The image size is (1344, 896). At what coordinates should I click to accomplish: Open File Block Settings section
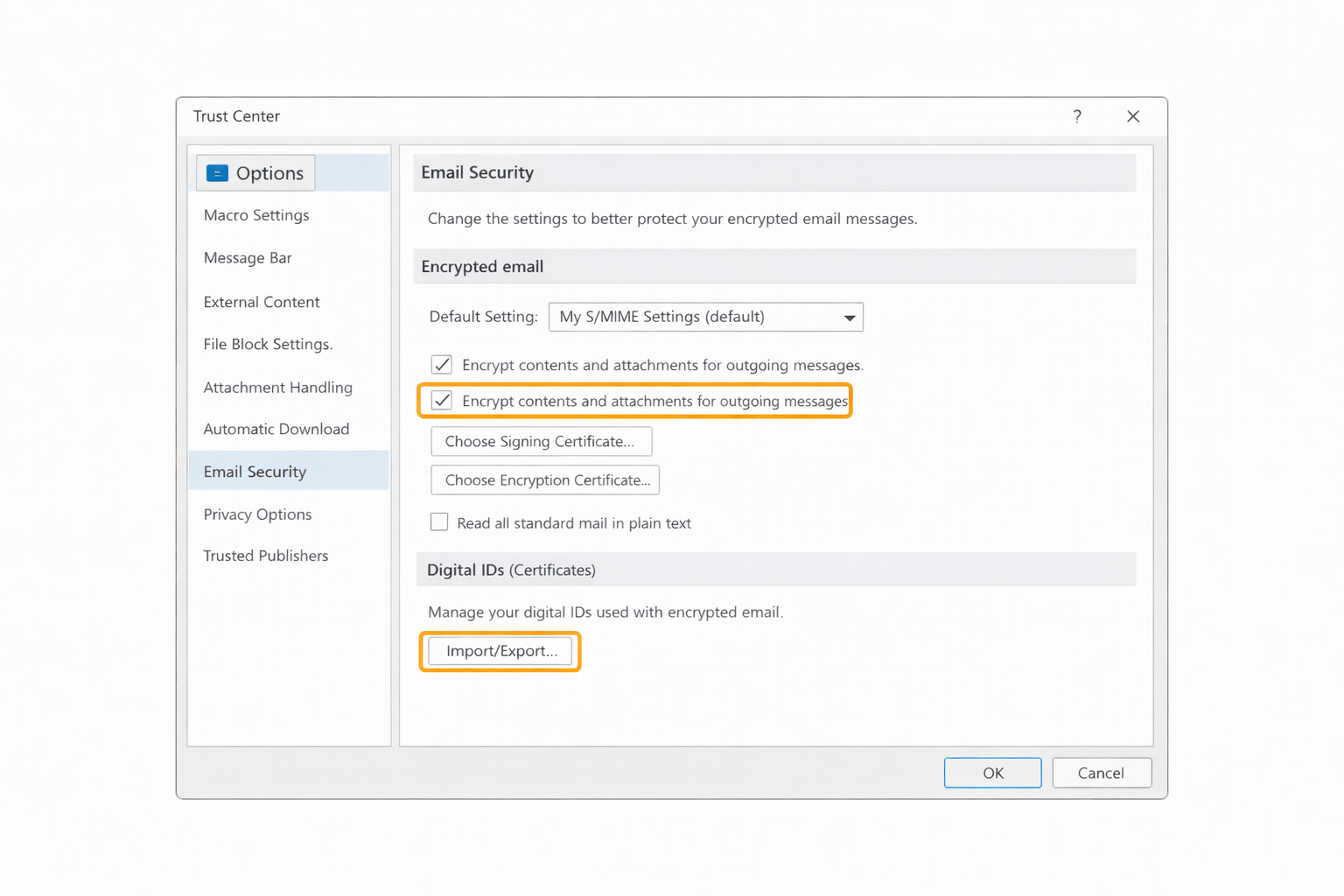[x=268, y=344]
